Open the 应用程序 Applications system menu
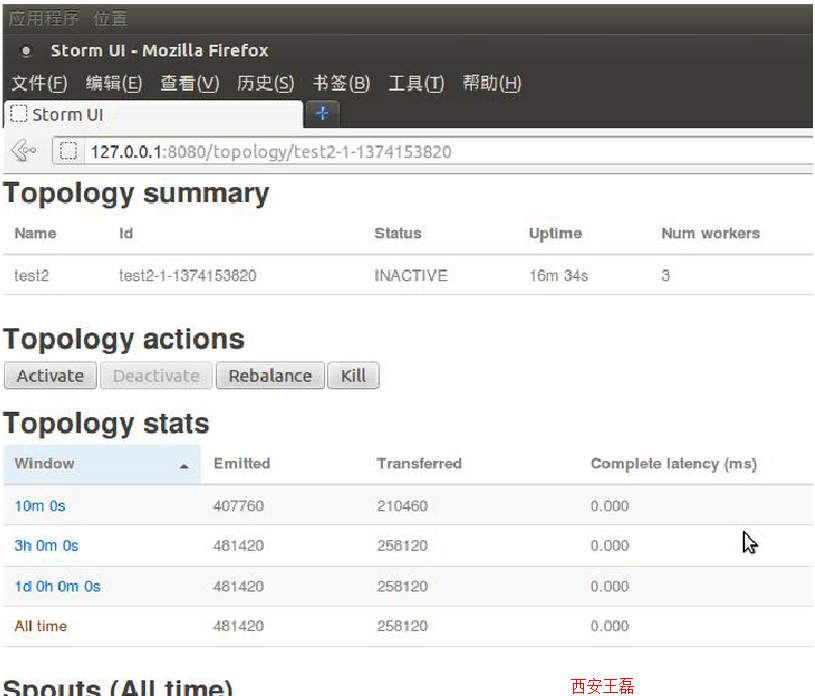Screen dimensions: 815x696 coord(44,19)
